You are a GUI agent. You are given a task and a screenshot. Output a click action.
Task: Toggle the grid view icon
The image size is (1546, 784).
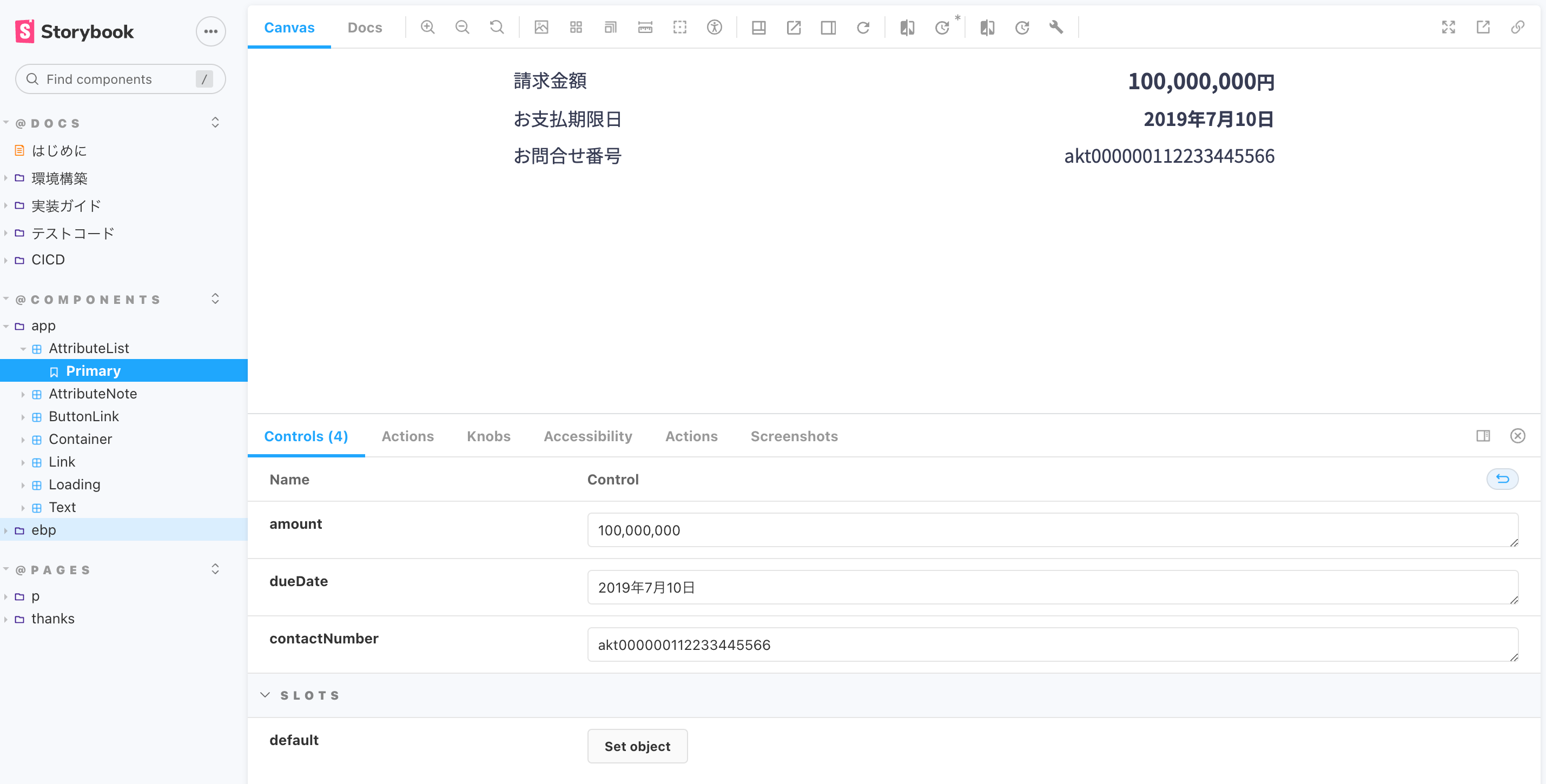click(576, 28)
